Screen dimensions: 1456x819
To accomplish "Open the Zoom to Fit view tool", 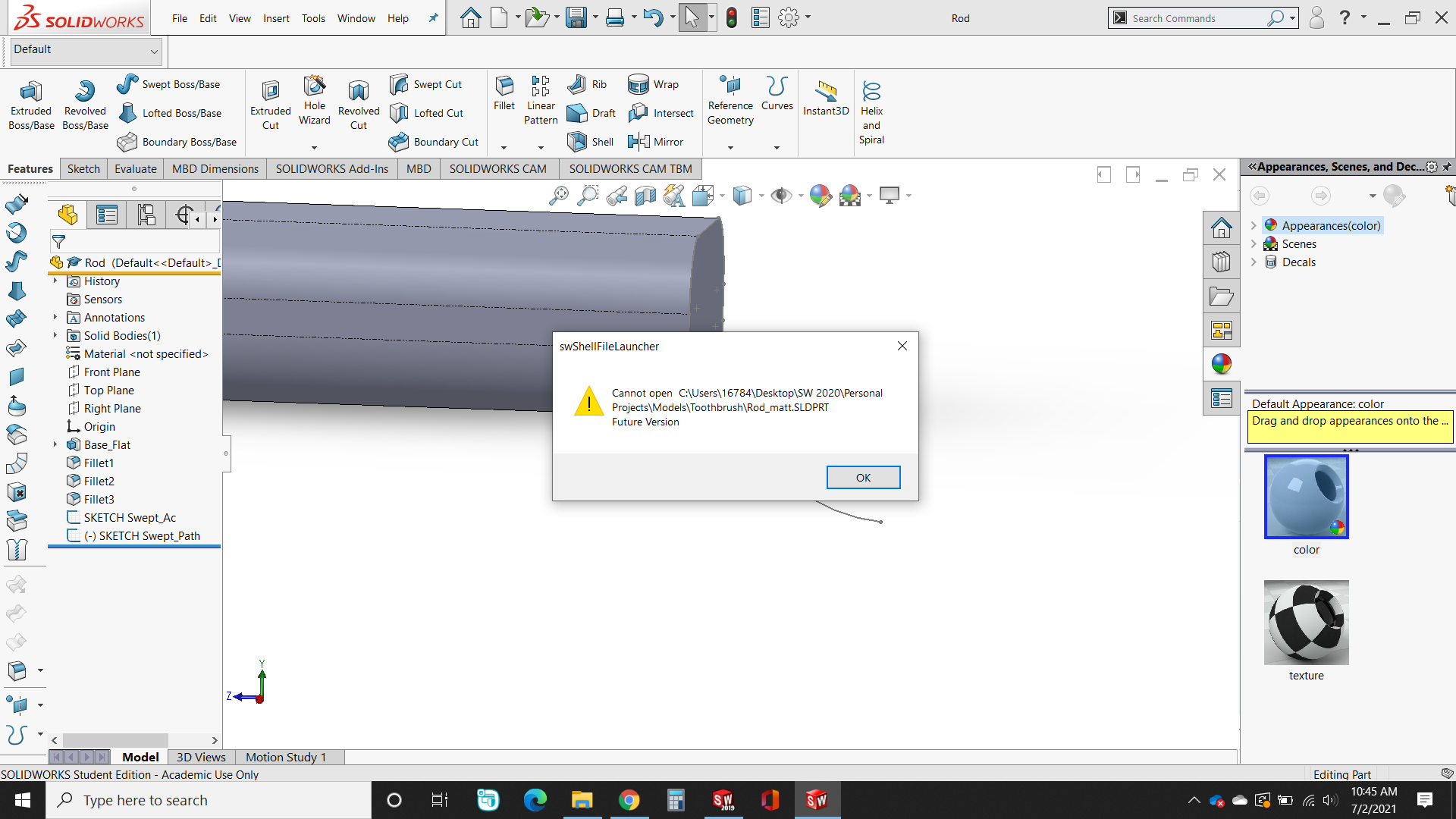I will pyautogui.click(x=559, y=196).
